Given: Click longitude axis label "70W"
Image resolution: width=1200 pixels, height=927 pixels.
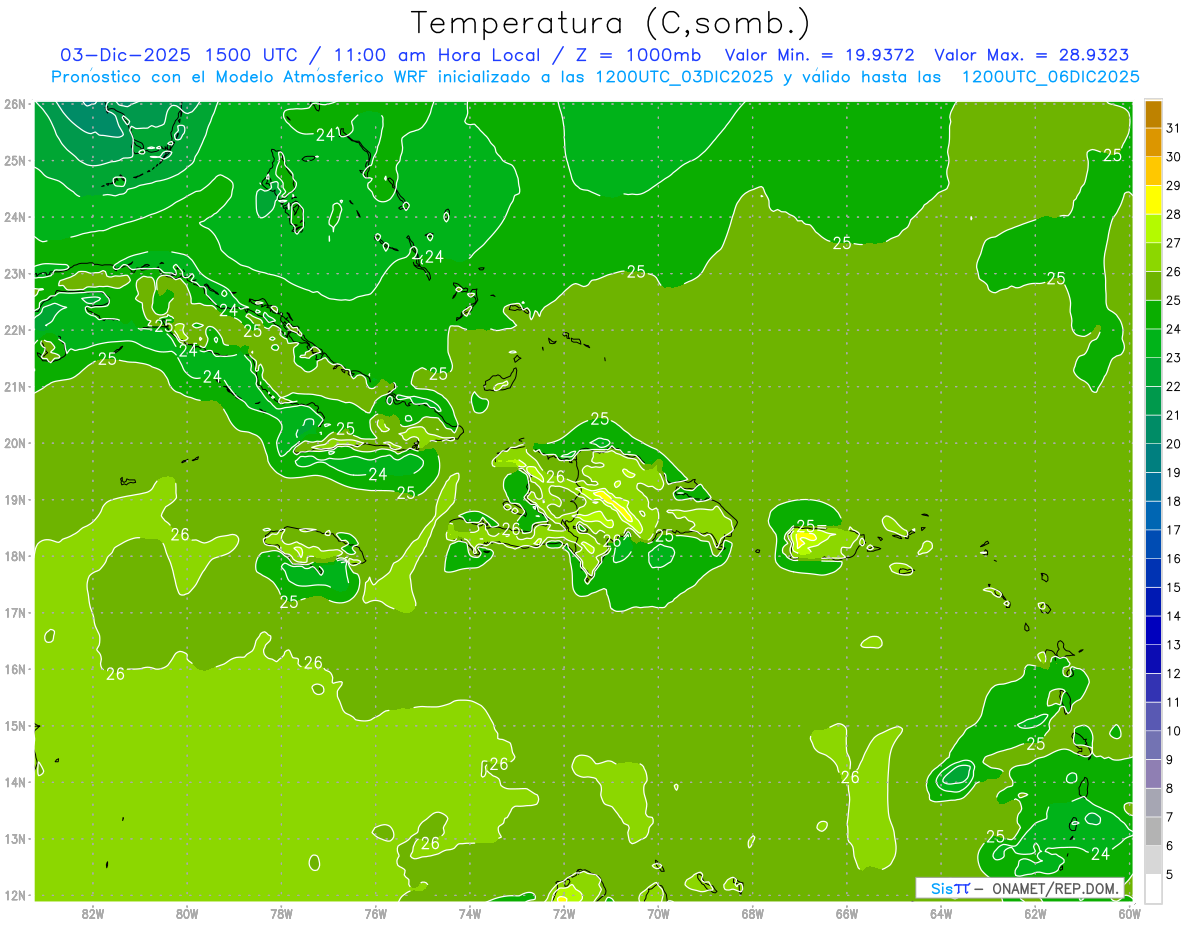Looking at the screenshot, I should 658,913.
